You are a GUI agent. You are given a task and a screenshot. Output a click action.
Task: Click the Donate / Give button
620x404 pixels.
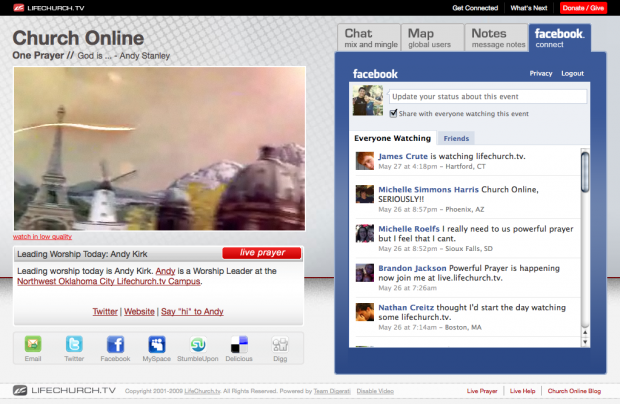(x=583, y=8)
